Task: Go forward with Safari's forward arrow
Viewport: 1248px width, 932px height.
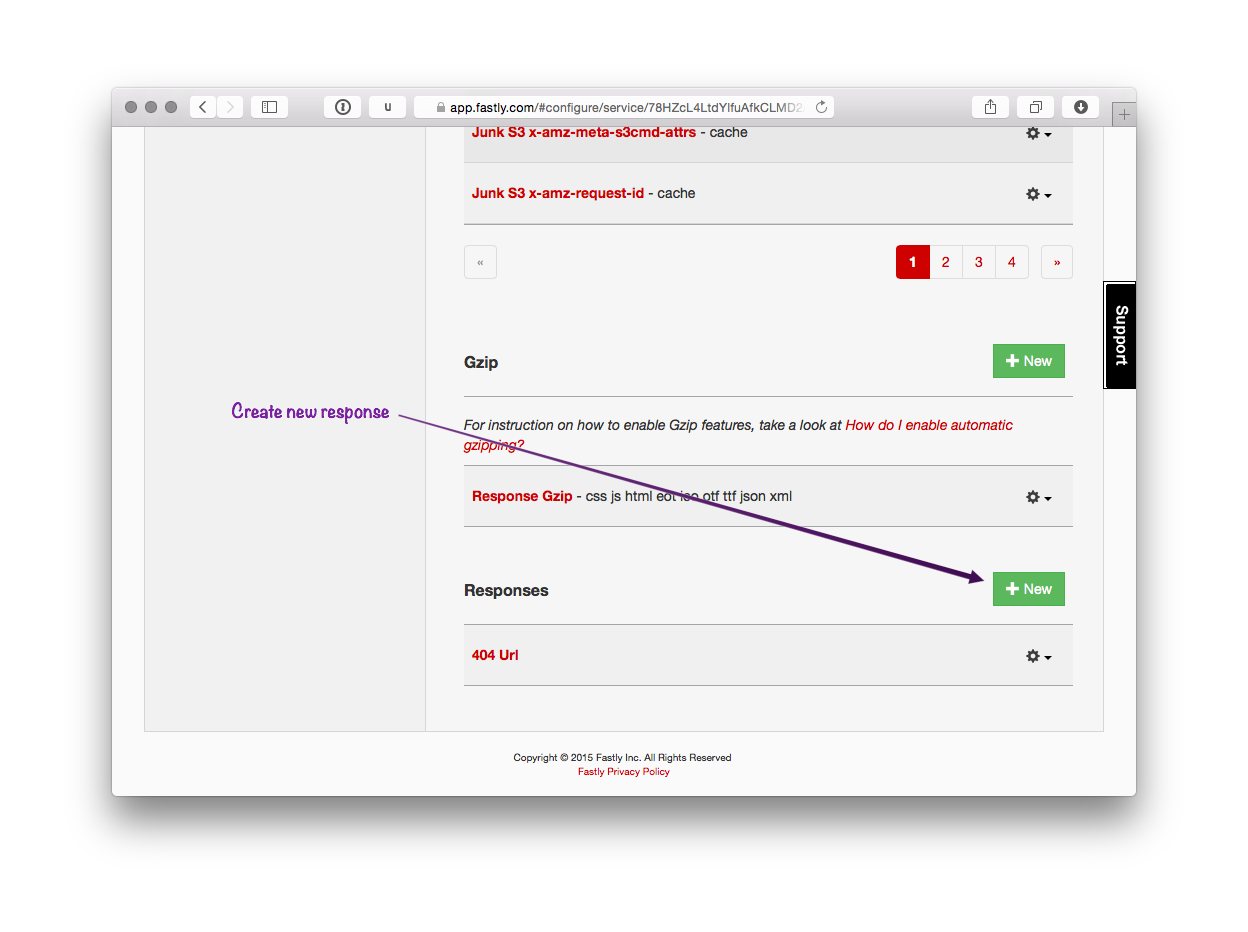Action: click(230, 107)
